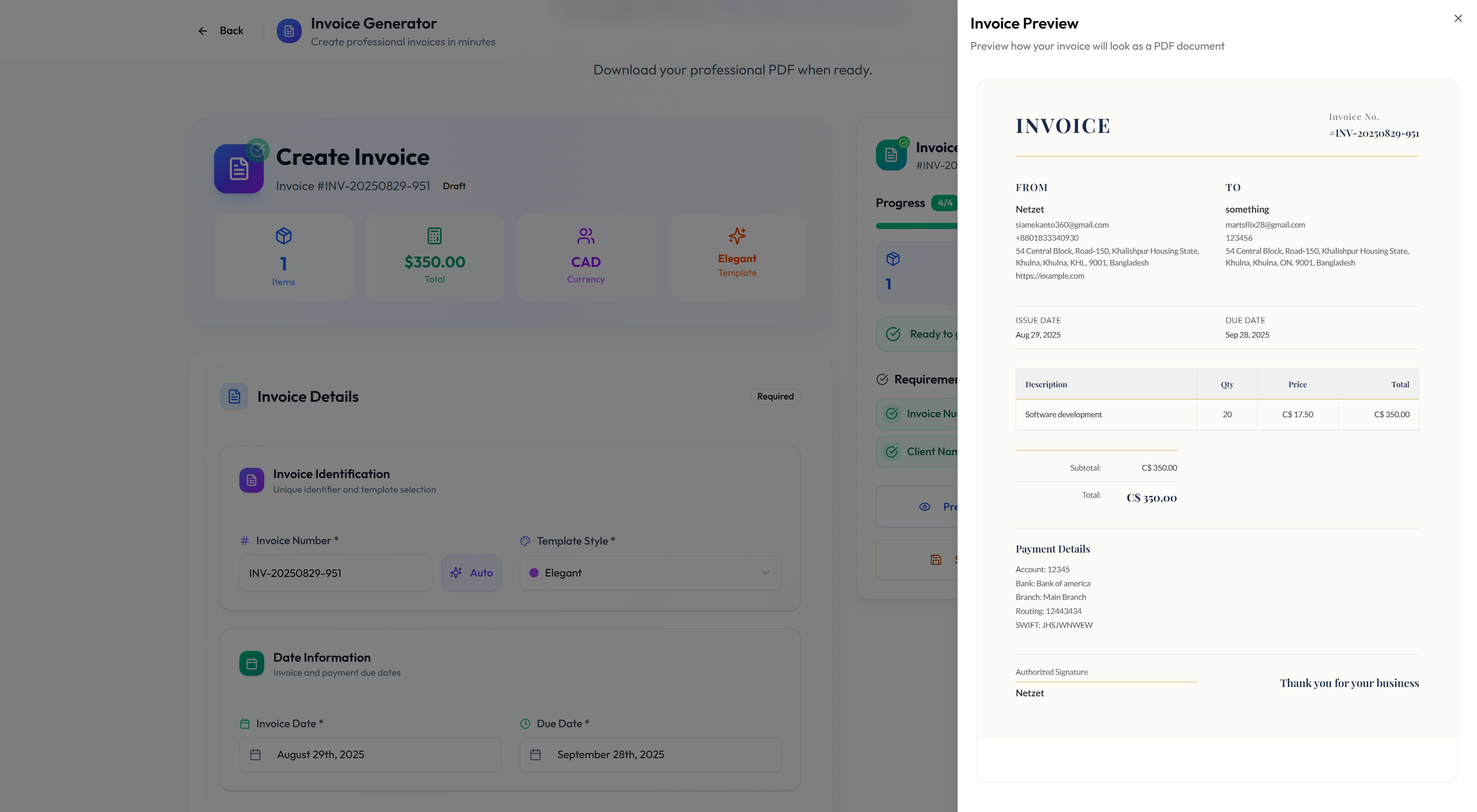Screen dimensions: 1477x812
Task: Click the Invoice Number requirement check
Action: tap(891, 414)
